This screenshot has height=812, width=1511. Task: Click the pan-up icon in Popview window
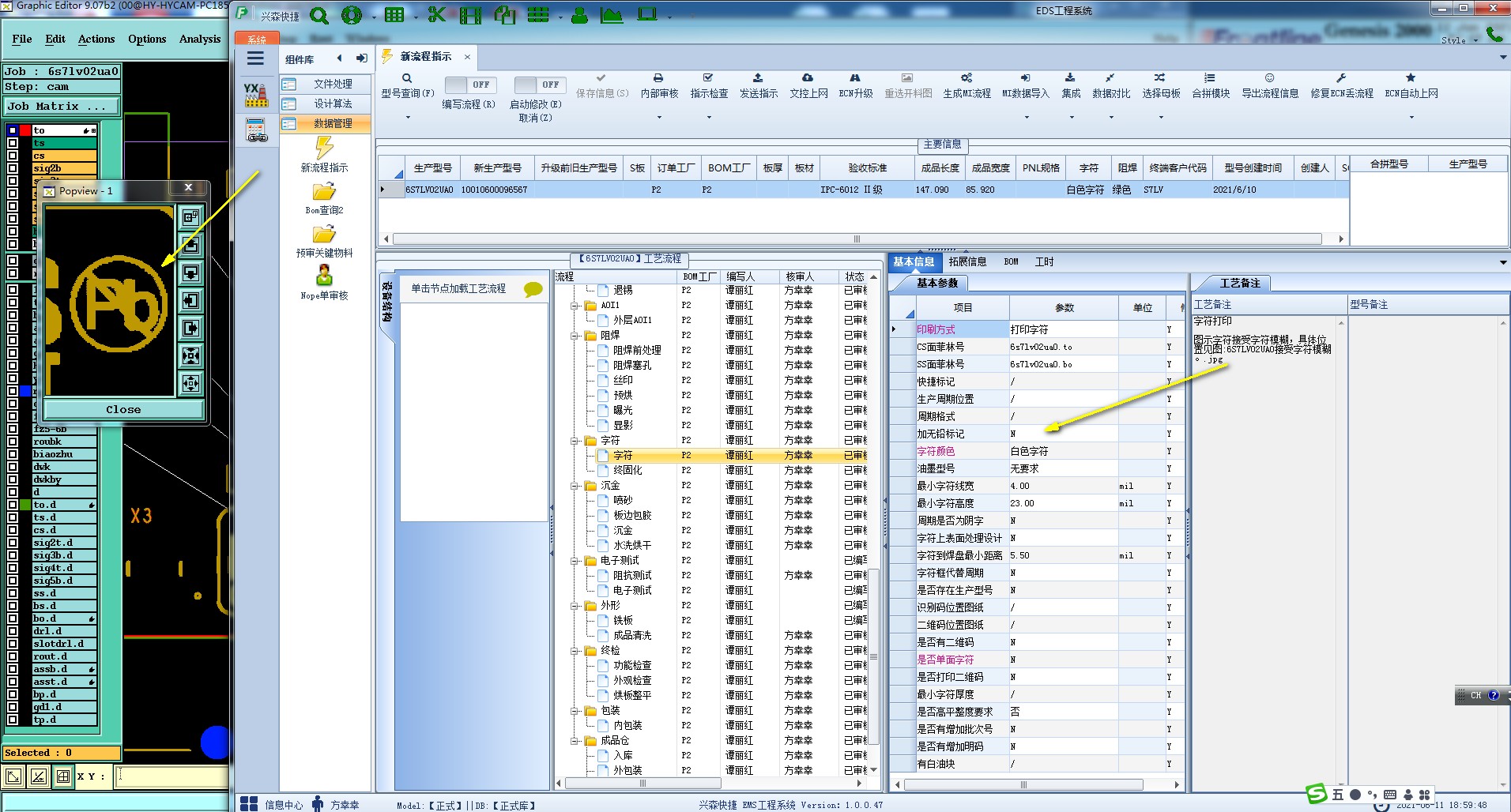191,245
